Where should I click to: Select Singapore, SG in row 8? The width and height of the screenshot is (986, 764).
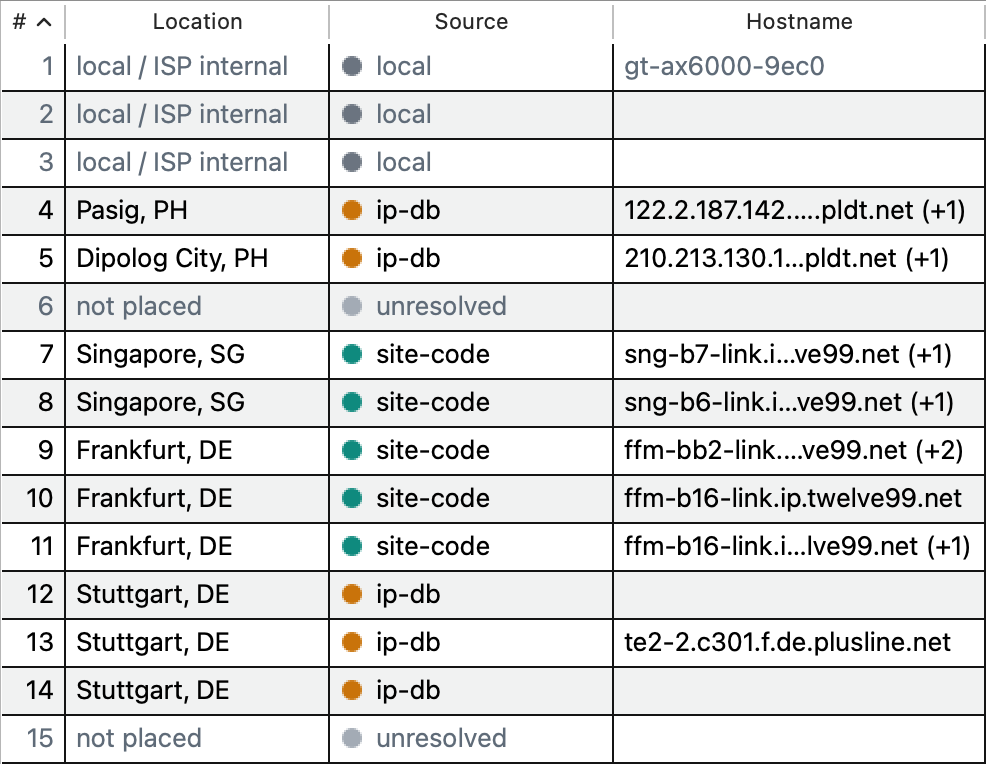(x=160, y=402)
